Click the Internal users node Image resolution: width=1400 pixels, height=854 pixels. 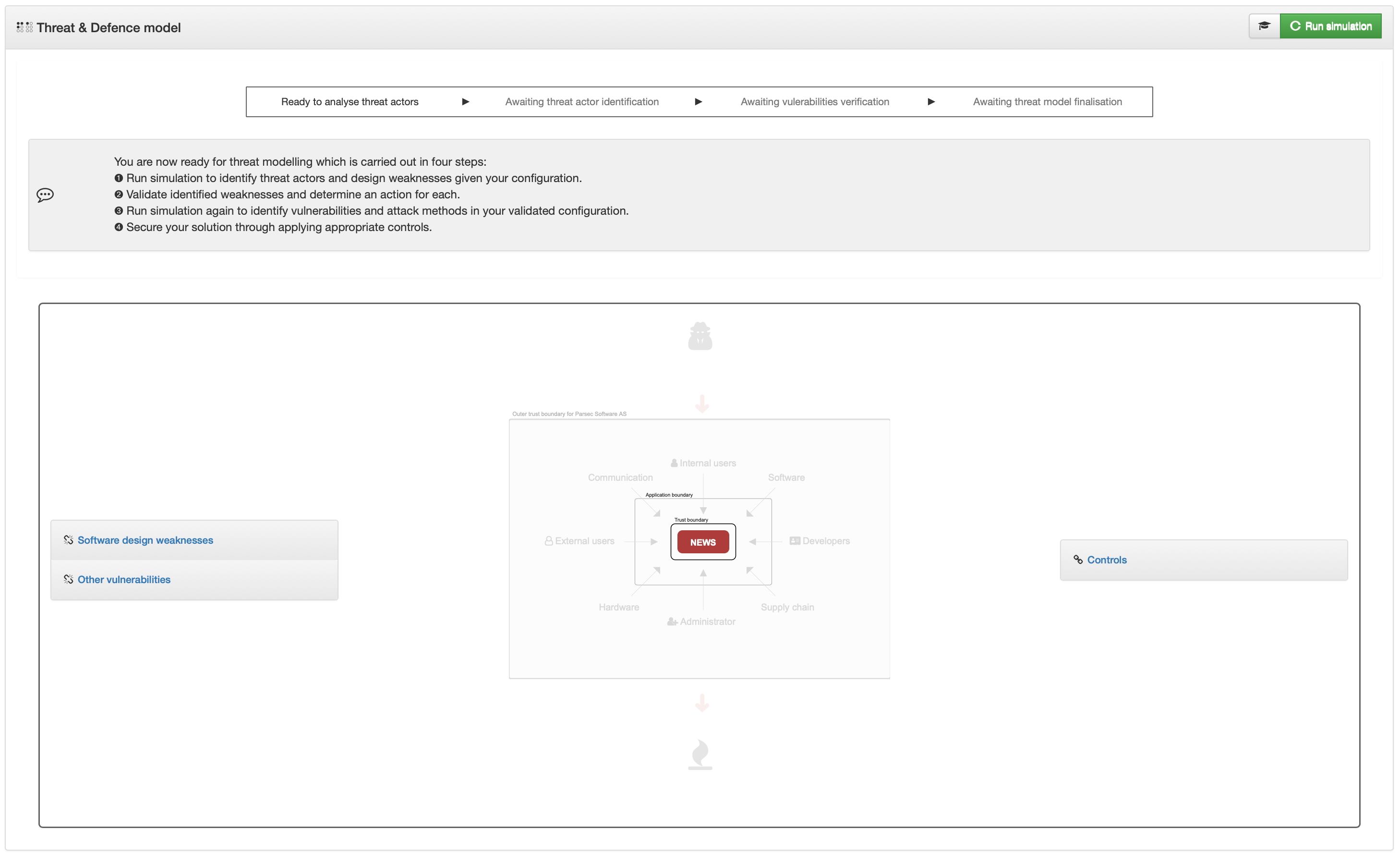point(703,464)
